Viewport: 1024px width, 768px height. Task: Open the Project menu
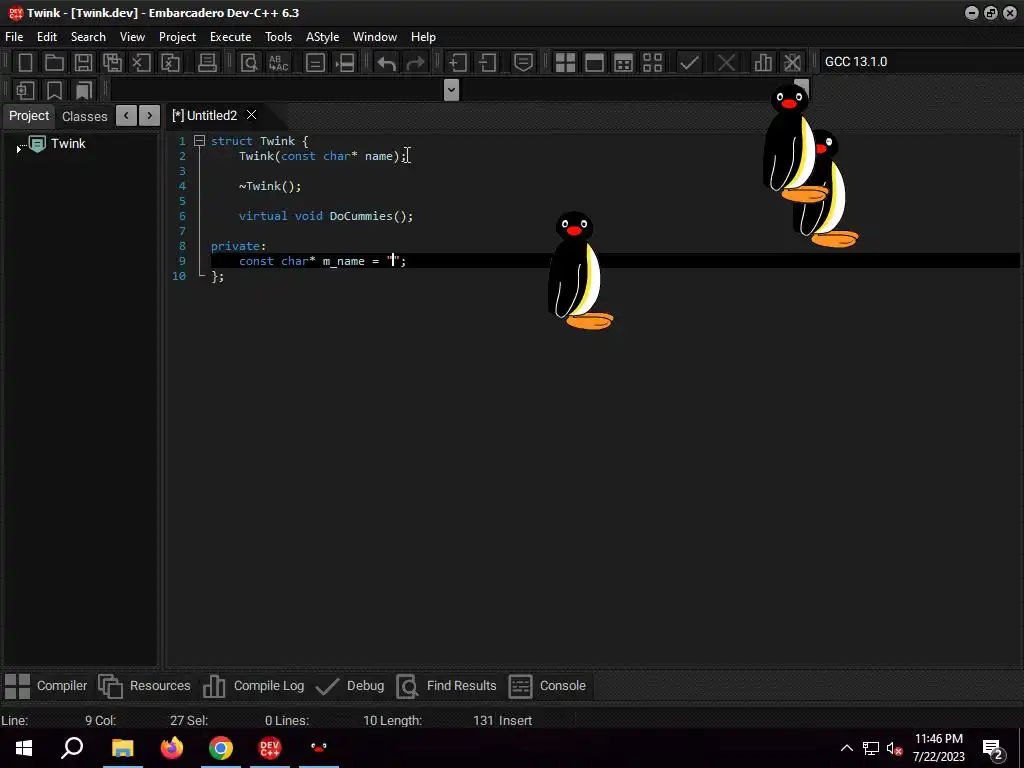[177, 37]
